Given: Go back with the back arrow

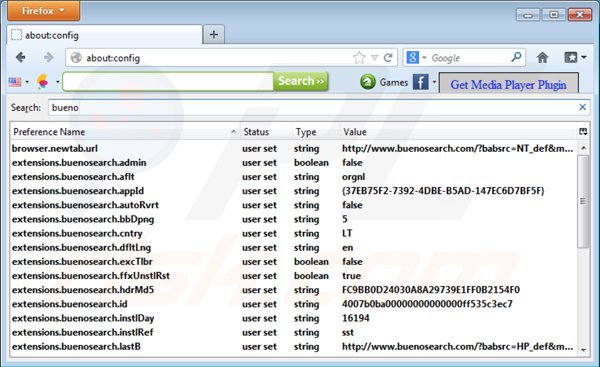Looking at the screenshot, I should 21,57.
